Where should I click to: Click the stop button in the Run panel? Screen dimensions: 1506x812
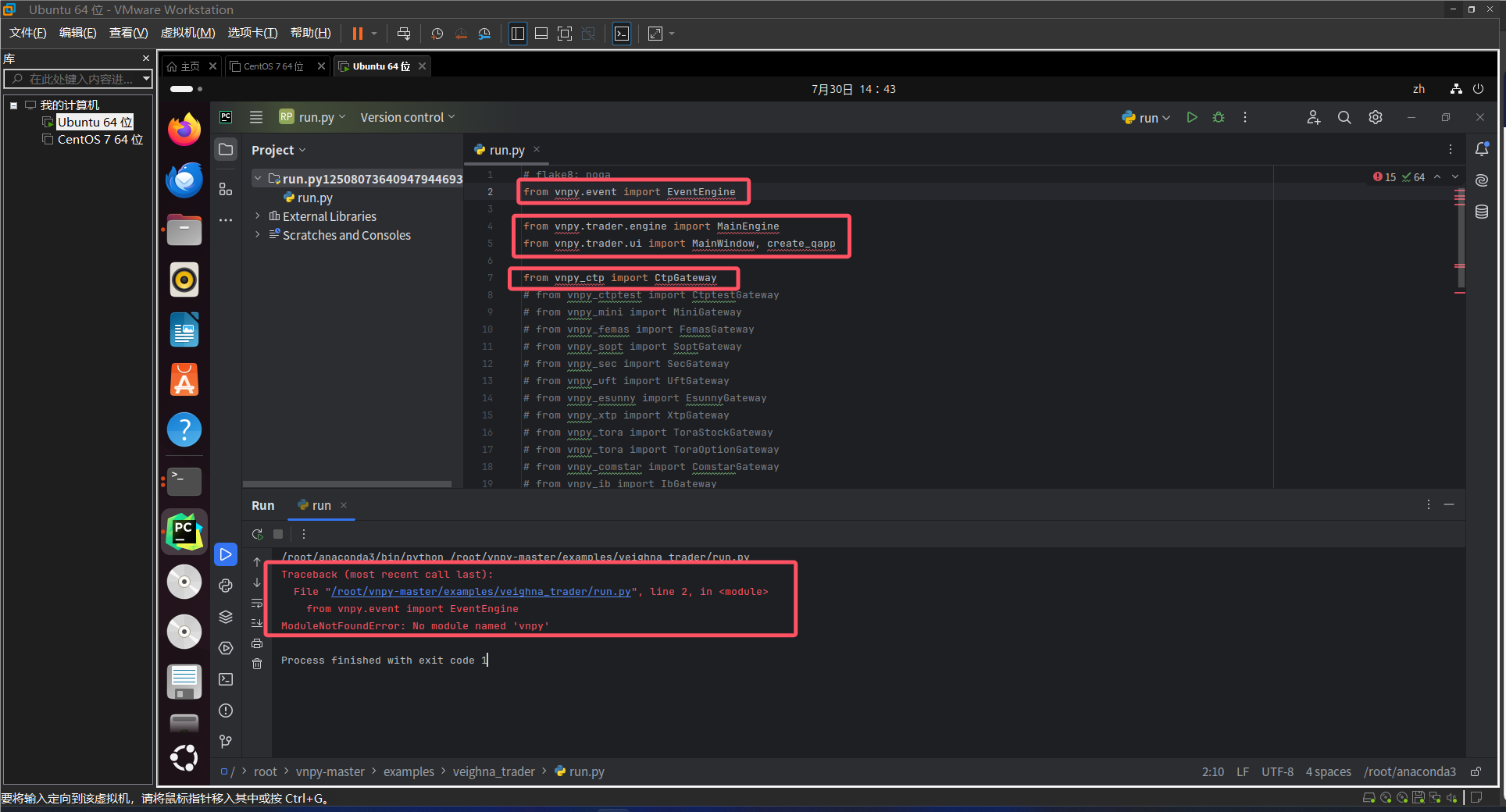[278, 534]
